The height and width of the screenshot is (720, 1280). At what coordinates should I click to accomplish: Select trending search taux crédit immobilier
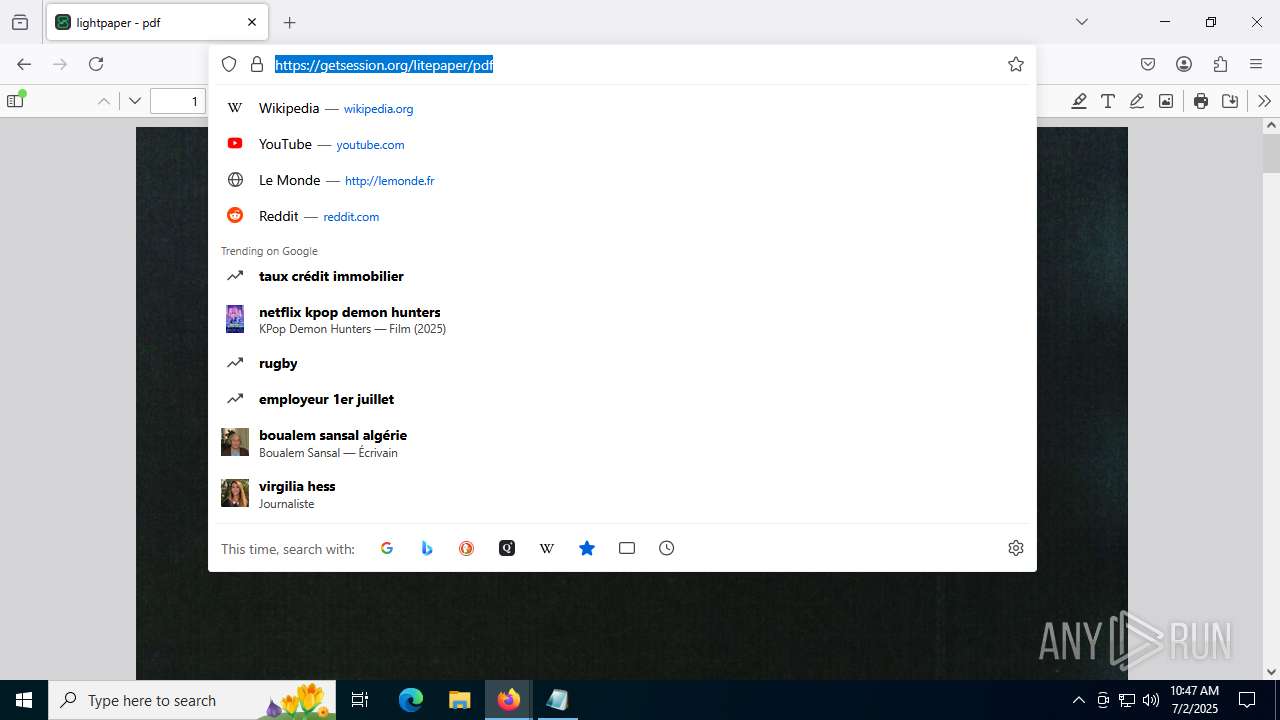click(x=622, y=276)
